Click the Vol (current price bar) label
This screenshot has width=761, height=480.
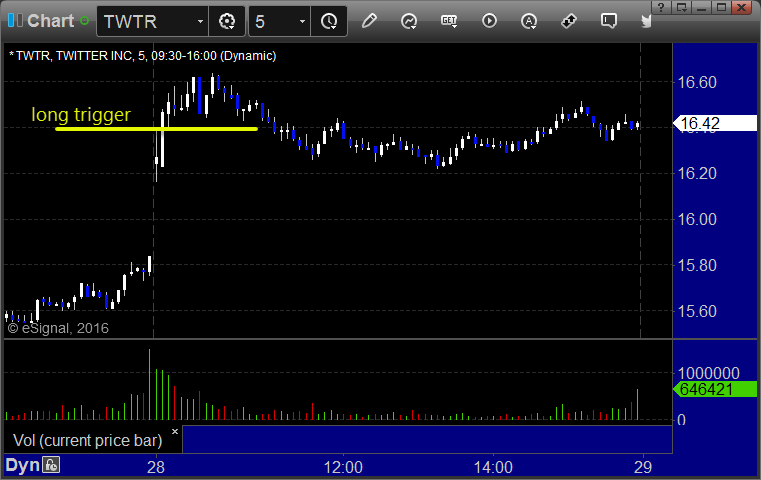tap(87, 440)
